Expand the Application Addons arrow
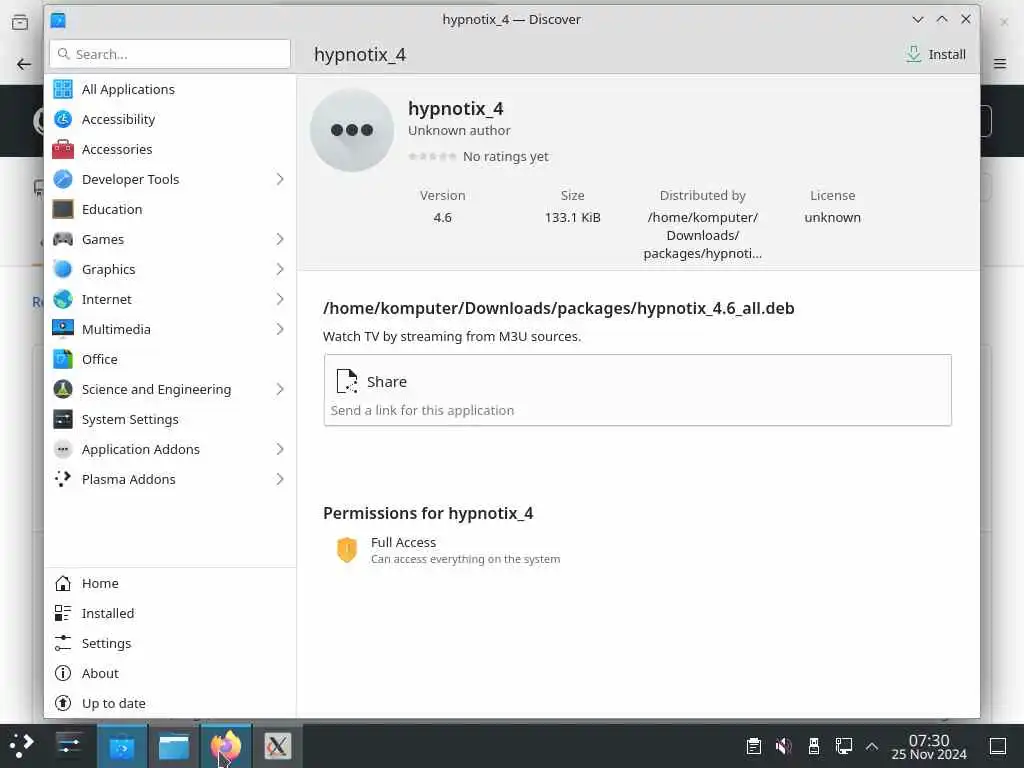The image size is (1024, 768). tap(280, 449)
